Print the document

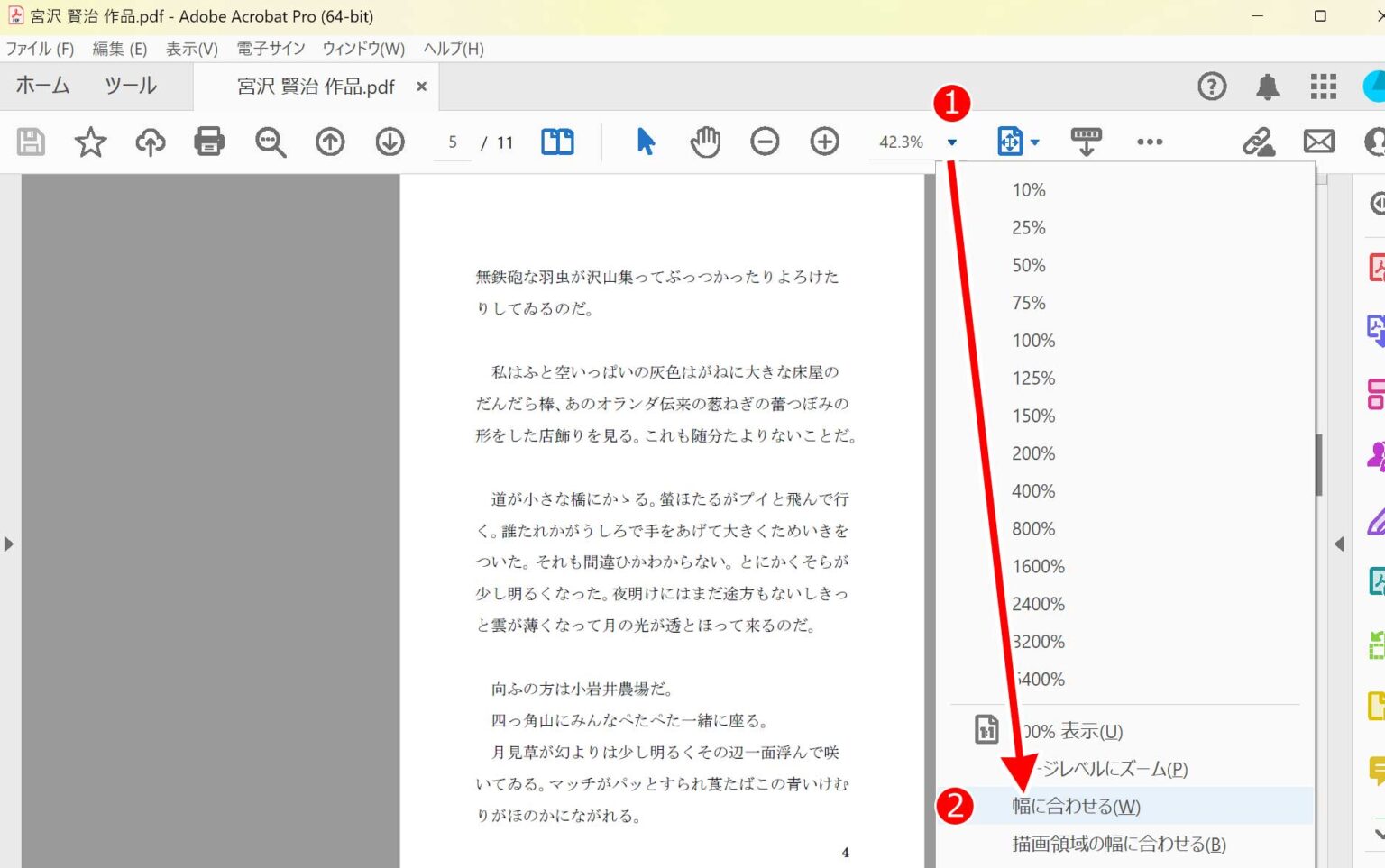click(x=209, y=142)
